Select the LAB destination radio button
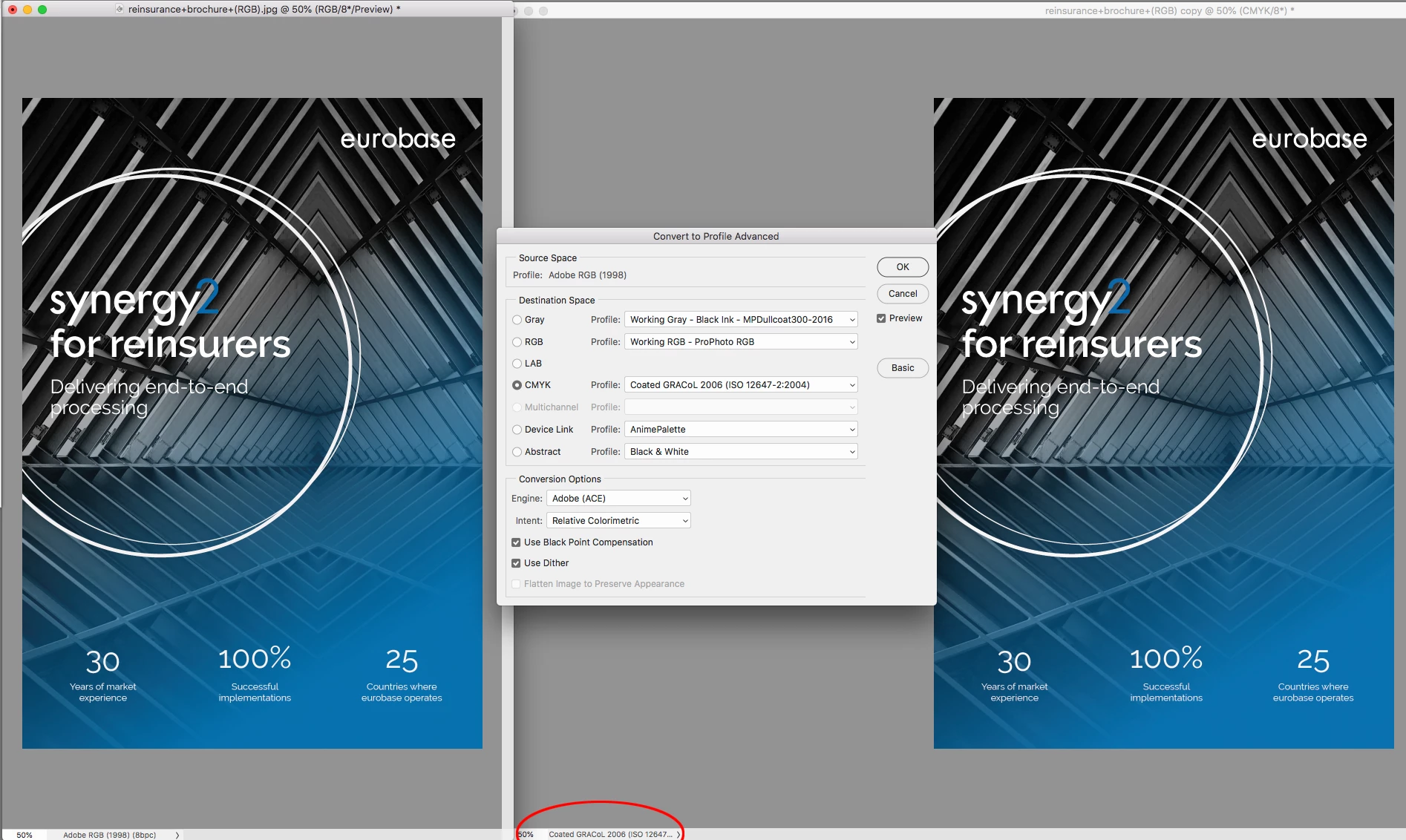Screen dimensions: 1406x840 point(517,364)
